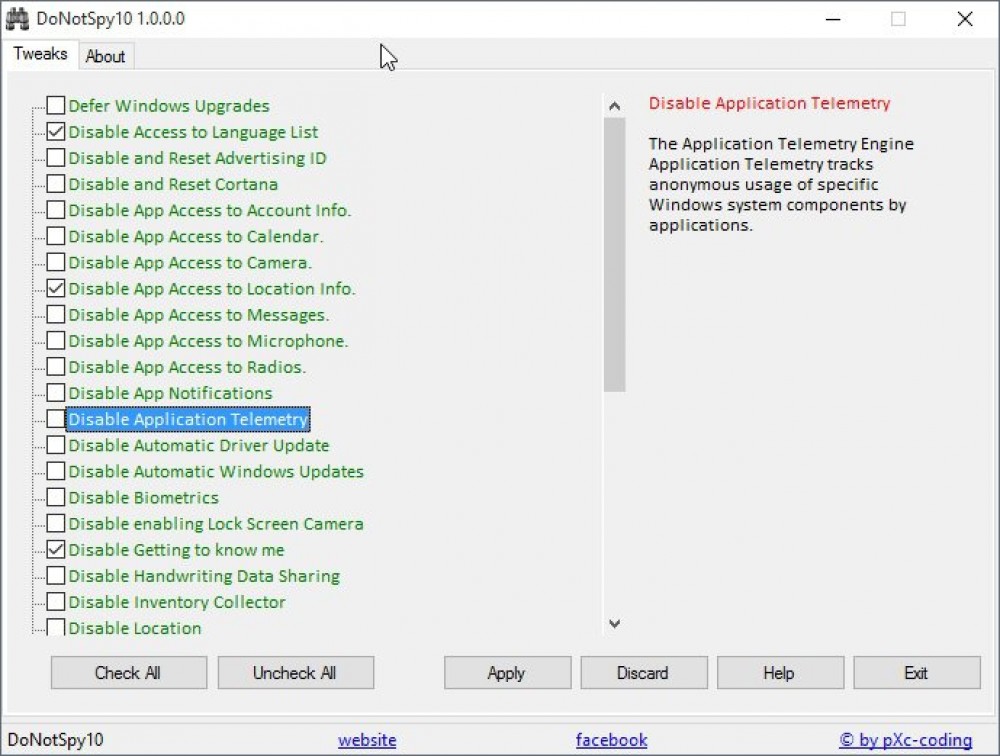
Task: Uncheck Disable Access to Language List
Action: point(56,131)
